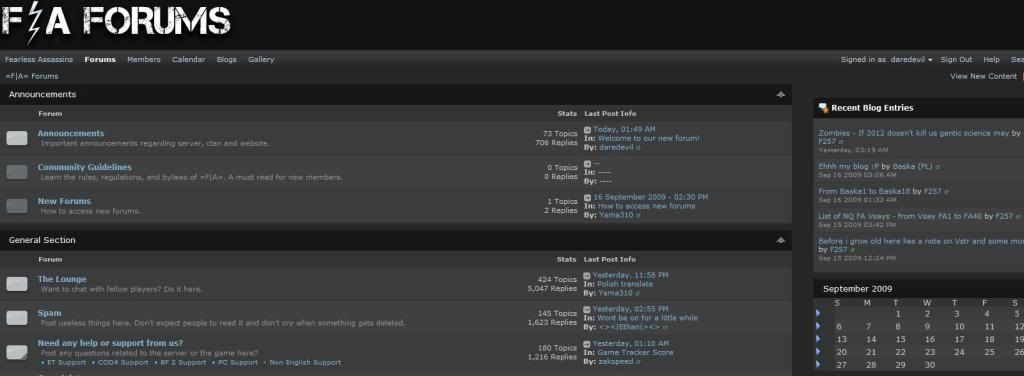Open the Gallery tab
The image size is (1024, 376).
pyautogui.click(x=261, y=59)
